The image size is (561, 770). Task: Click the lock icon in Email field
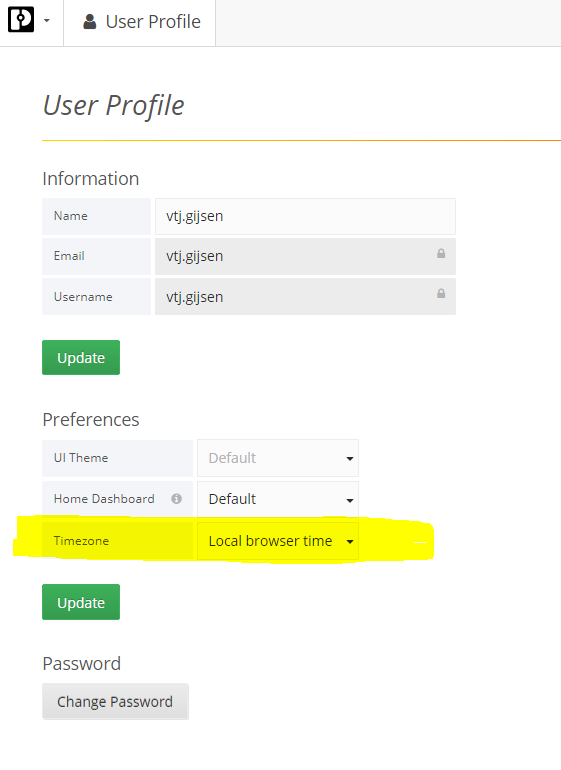[441, 253]
